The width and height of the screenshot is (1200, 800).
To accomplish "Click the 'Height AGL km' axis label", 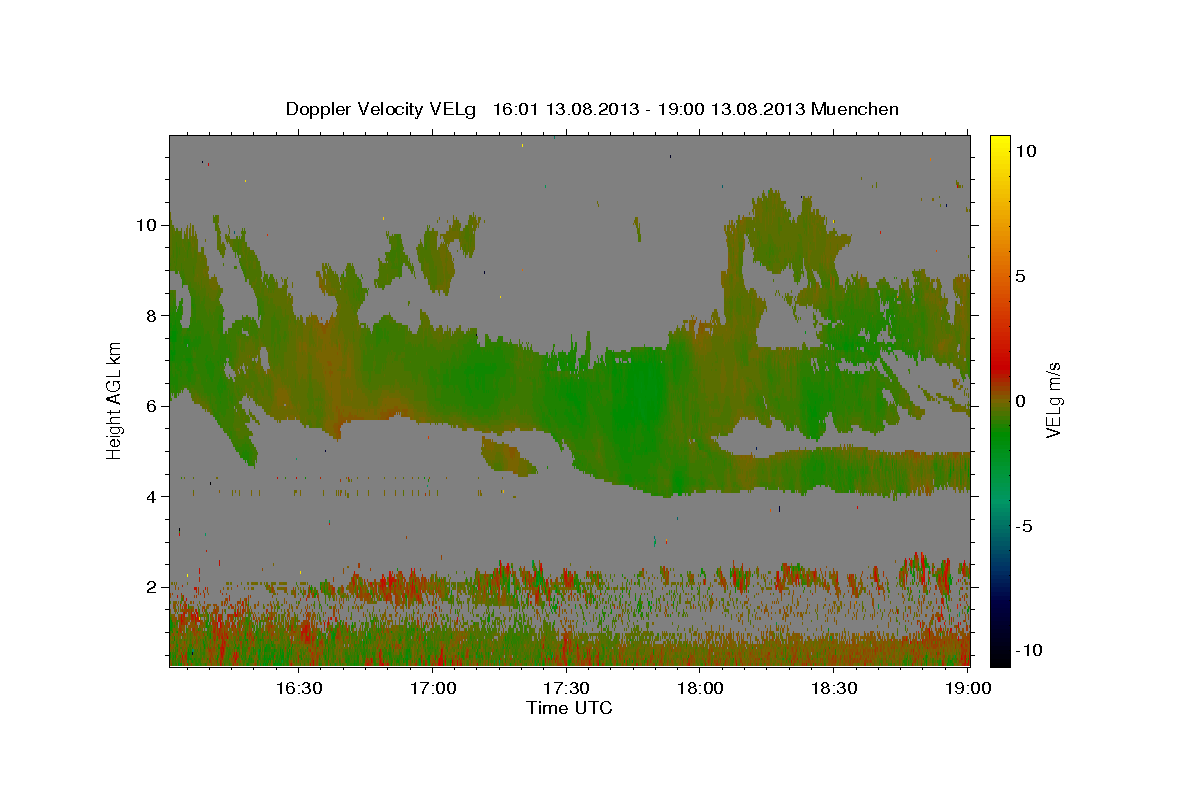I will coord(115,399).
